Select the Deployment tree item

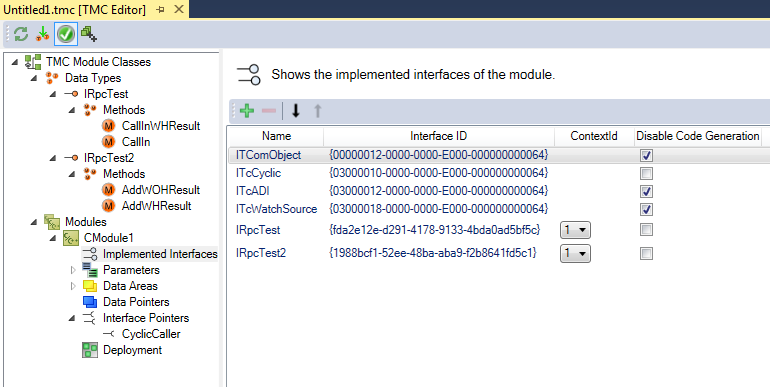(132, 350)
